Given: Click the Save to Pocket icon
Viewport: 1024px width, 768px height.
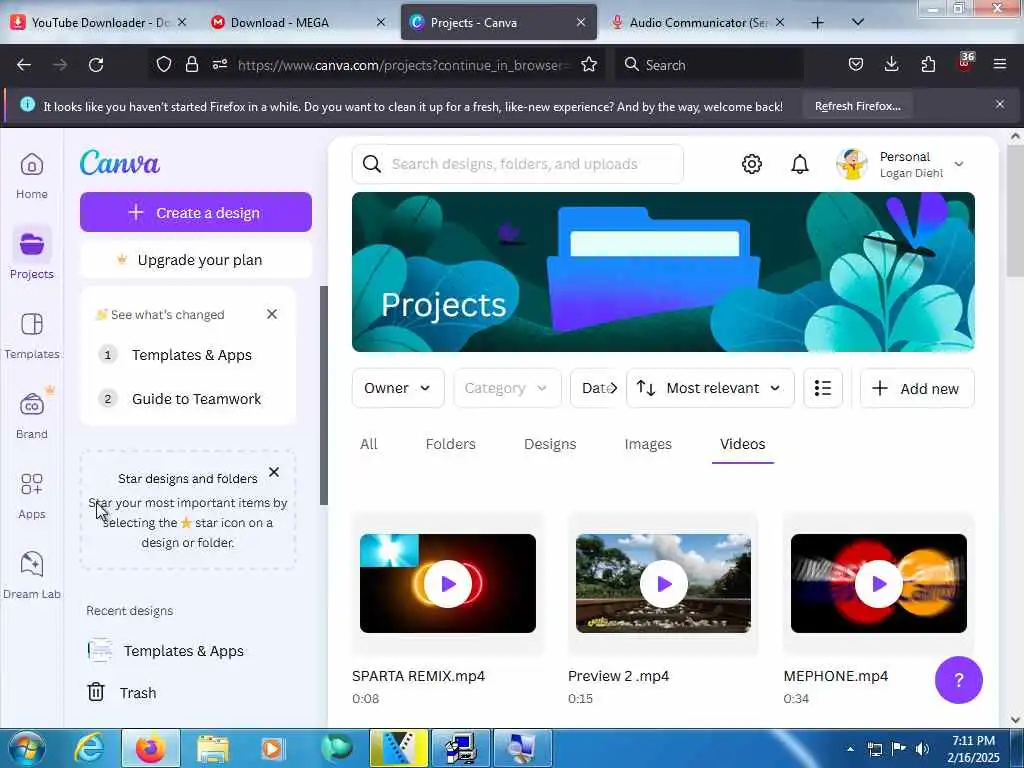Looking at the screenshot, I should tap(856, 65).
